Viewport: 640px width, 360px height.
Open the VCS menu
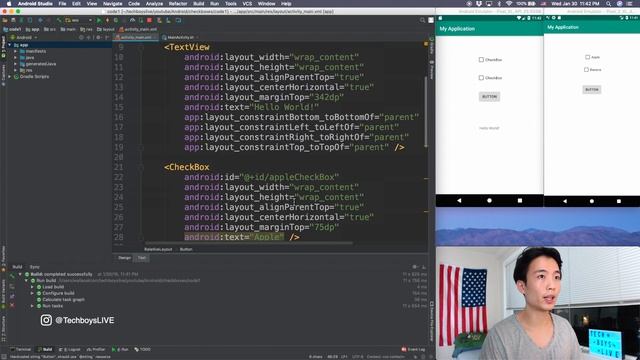click(x=247, y=4)
